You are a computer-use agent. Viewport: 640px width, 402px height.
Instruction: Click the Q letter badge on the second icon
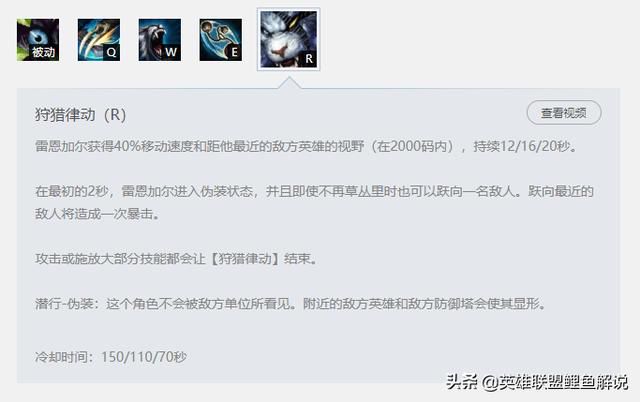tap(111, 52)
